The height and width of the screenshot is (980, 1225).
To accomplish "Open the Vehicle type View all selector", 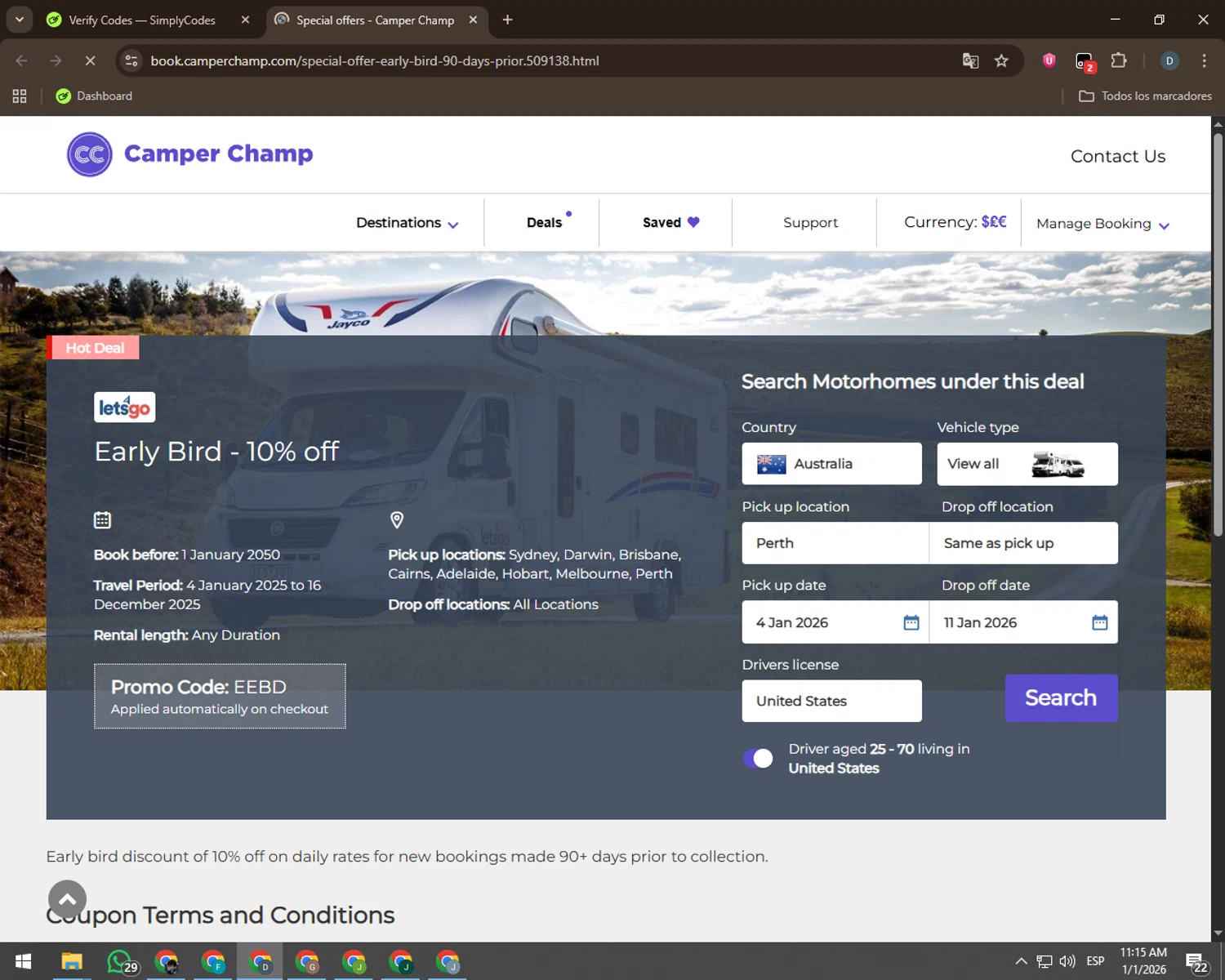I will click(1027, 464).
